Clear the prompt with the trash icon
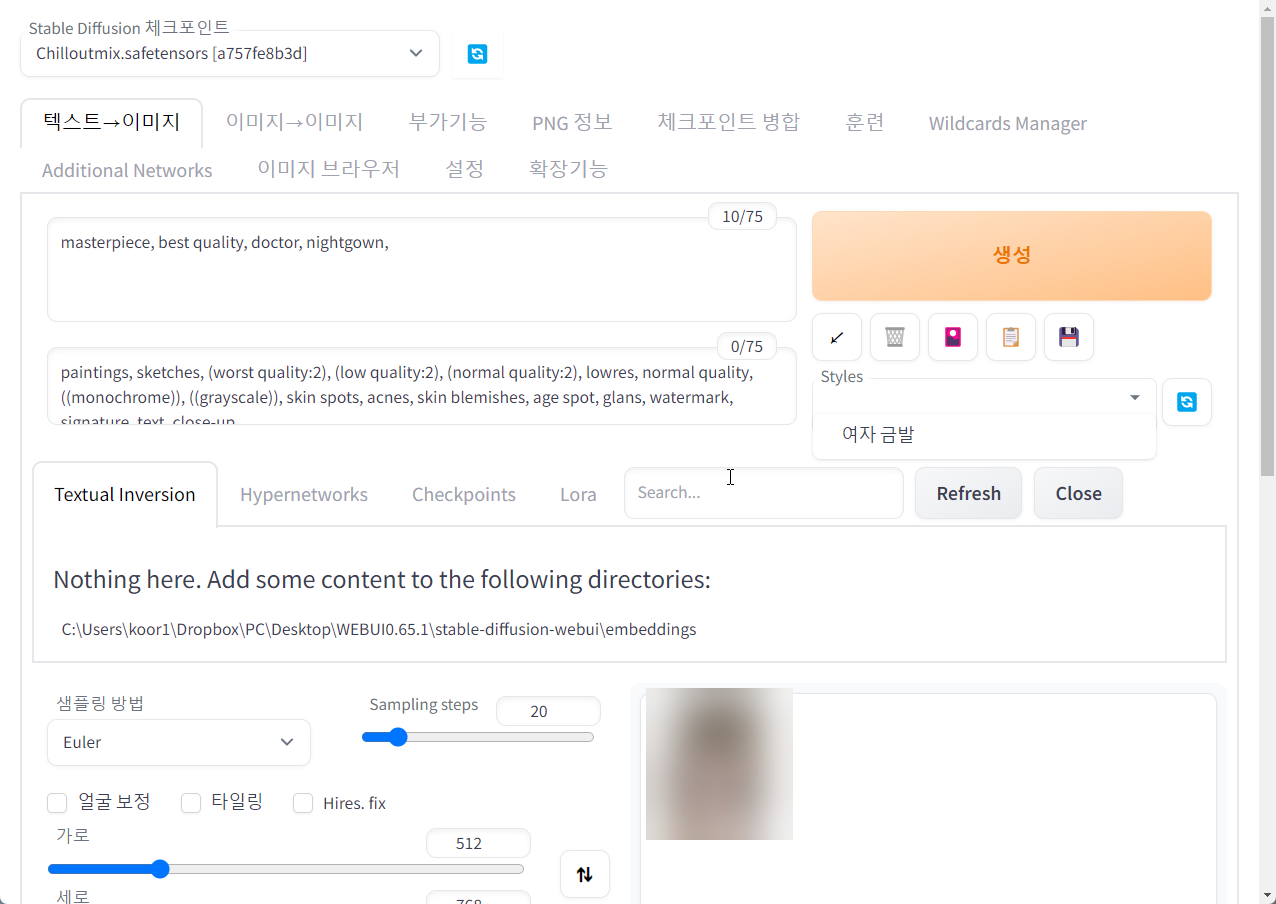This screenshot has width=1276, height=904. (x=894, y=337)
